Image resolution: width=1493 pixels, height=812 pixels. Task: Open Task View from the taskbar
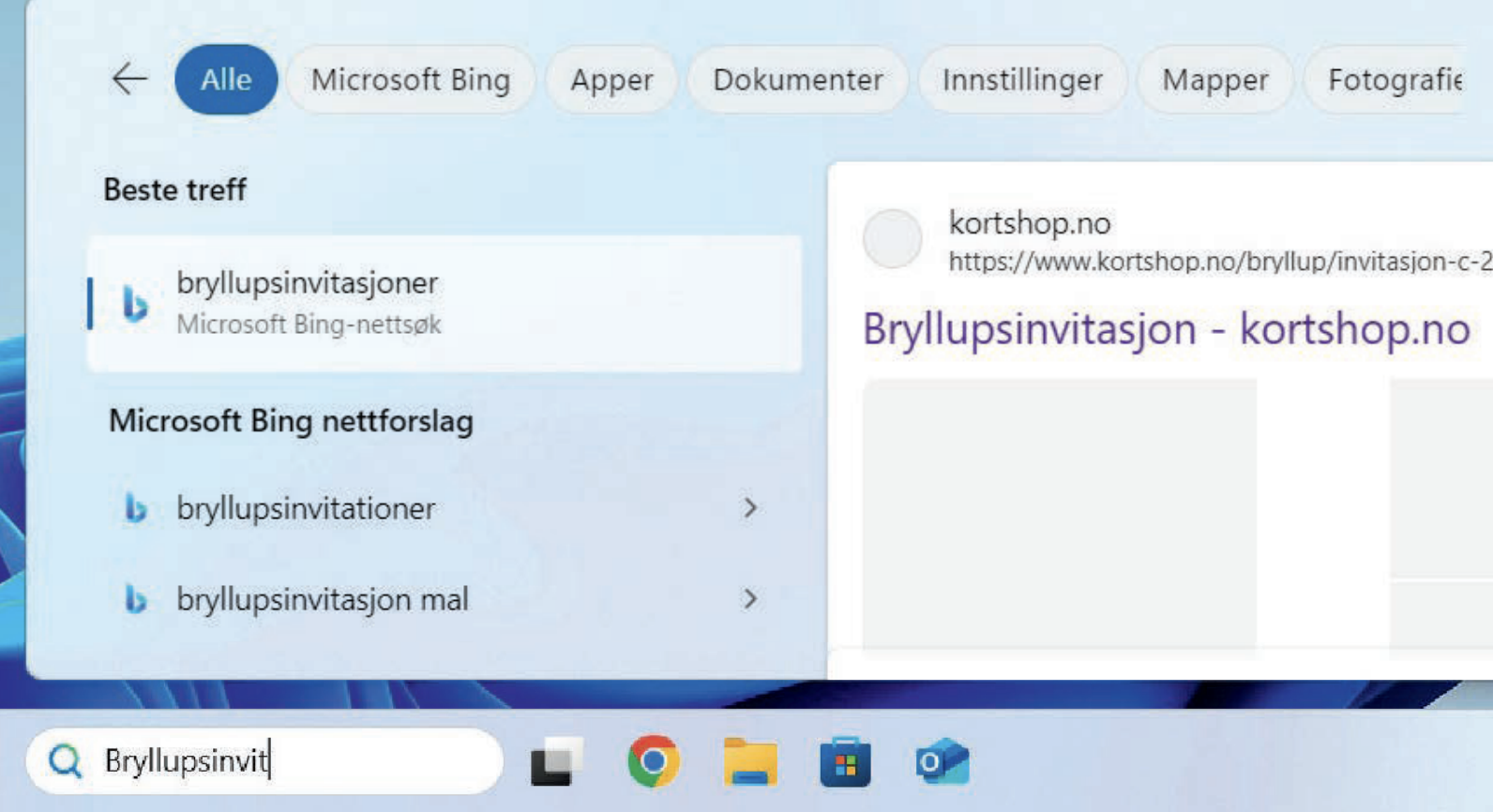point(556,761)
